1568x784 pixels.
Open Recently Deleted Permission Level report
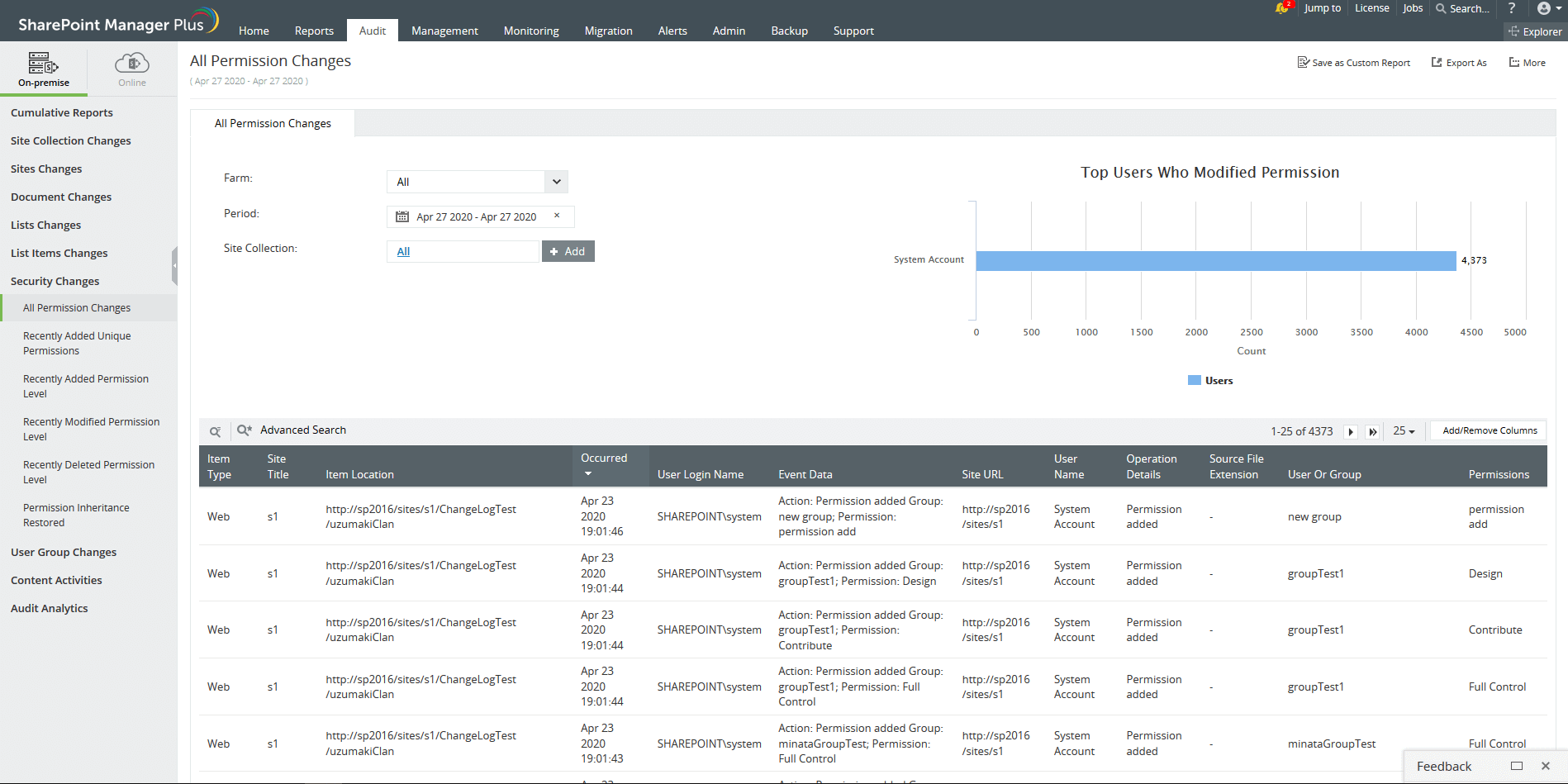pos(88,472)
